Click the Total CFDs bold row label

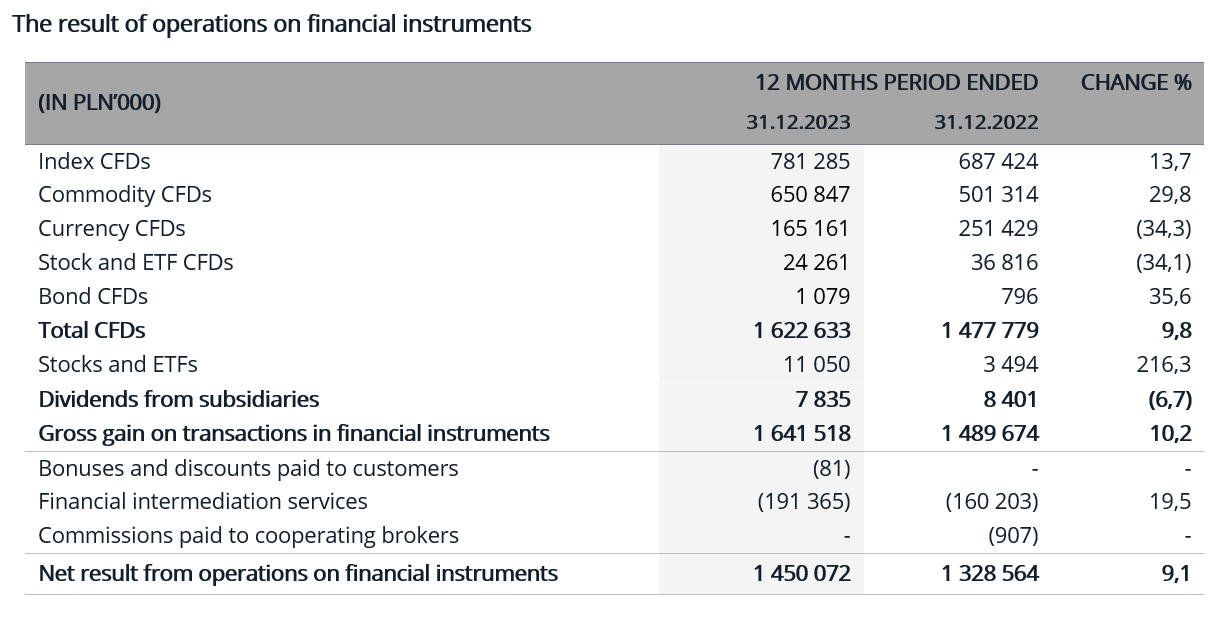point(91,331)
